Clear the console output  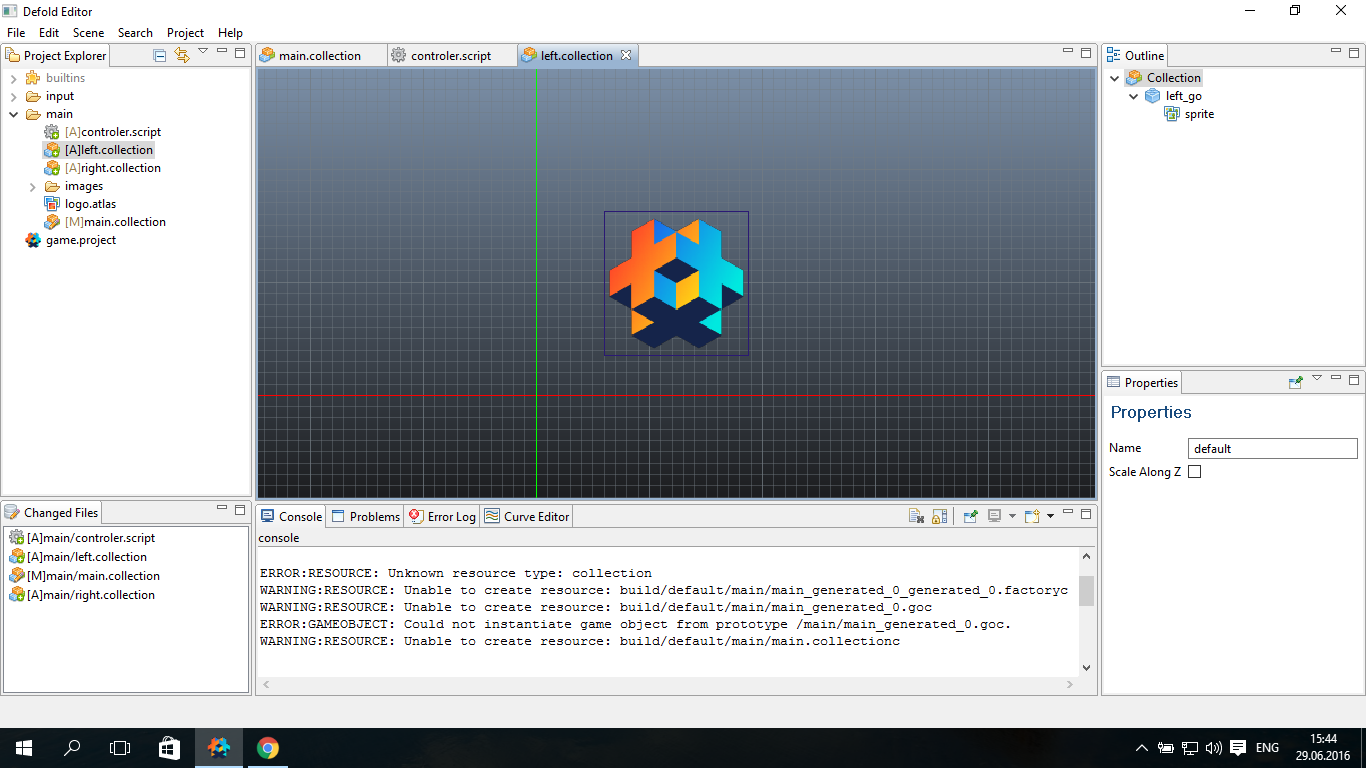[x=916, y=516]
